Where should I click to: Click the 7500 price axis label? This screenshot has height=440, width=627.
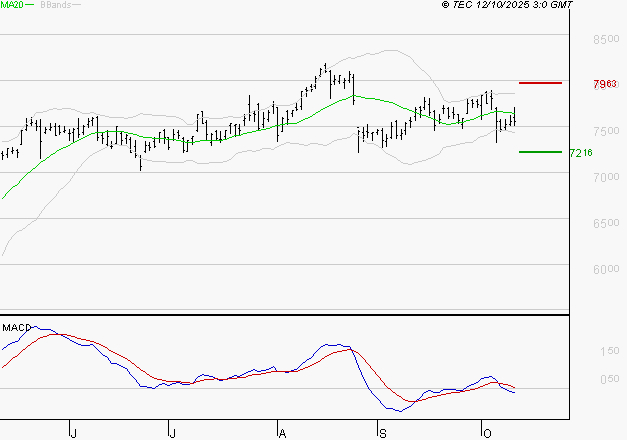point(606,131)
